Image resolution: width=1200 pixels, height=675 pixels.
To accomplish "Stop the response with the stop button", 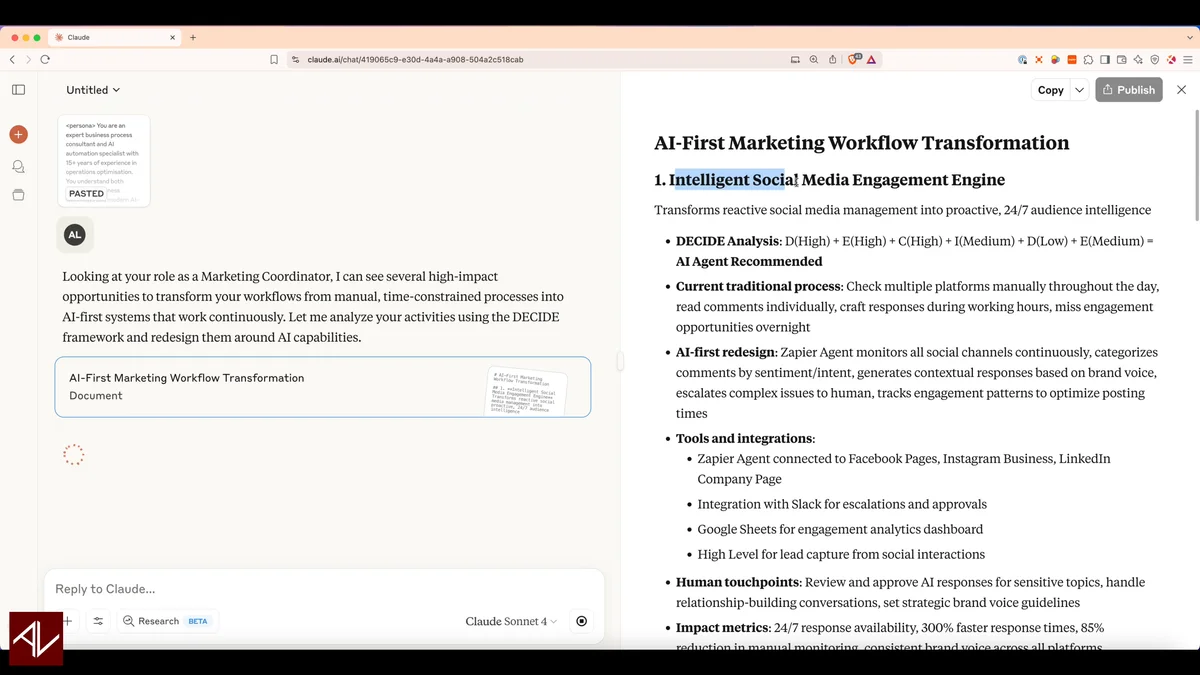I will pos(581,621).
